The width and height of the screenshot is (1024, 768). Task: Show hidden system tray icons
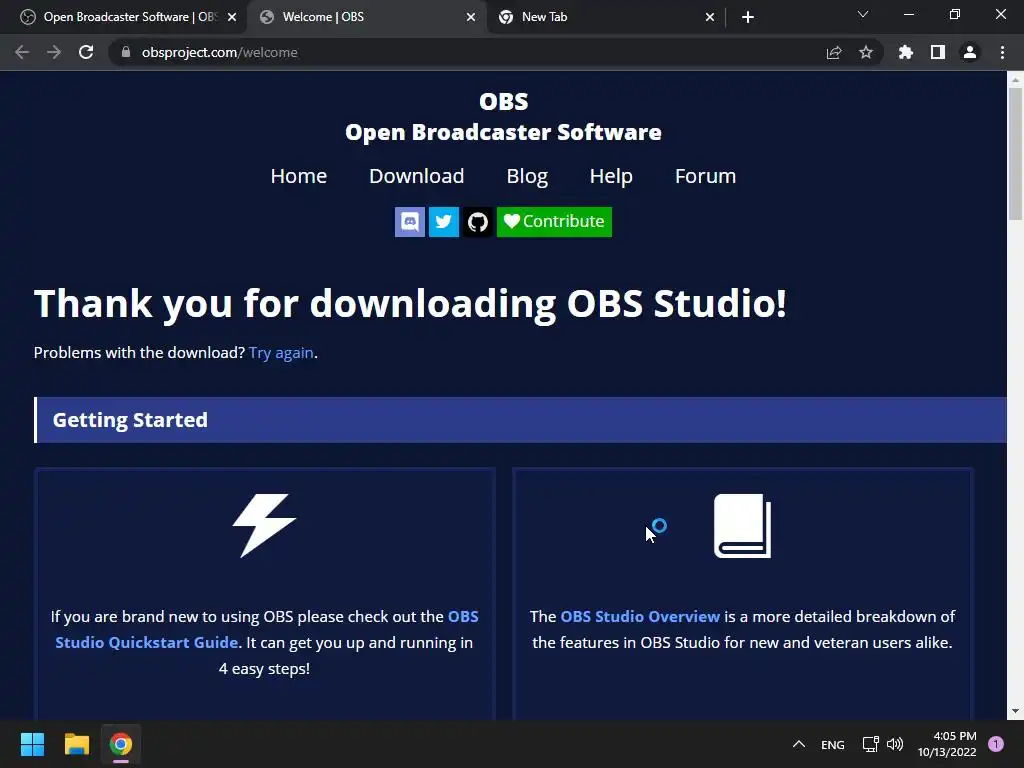[x=798, y=744]
